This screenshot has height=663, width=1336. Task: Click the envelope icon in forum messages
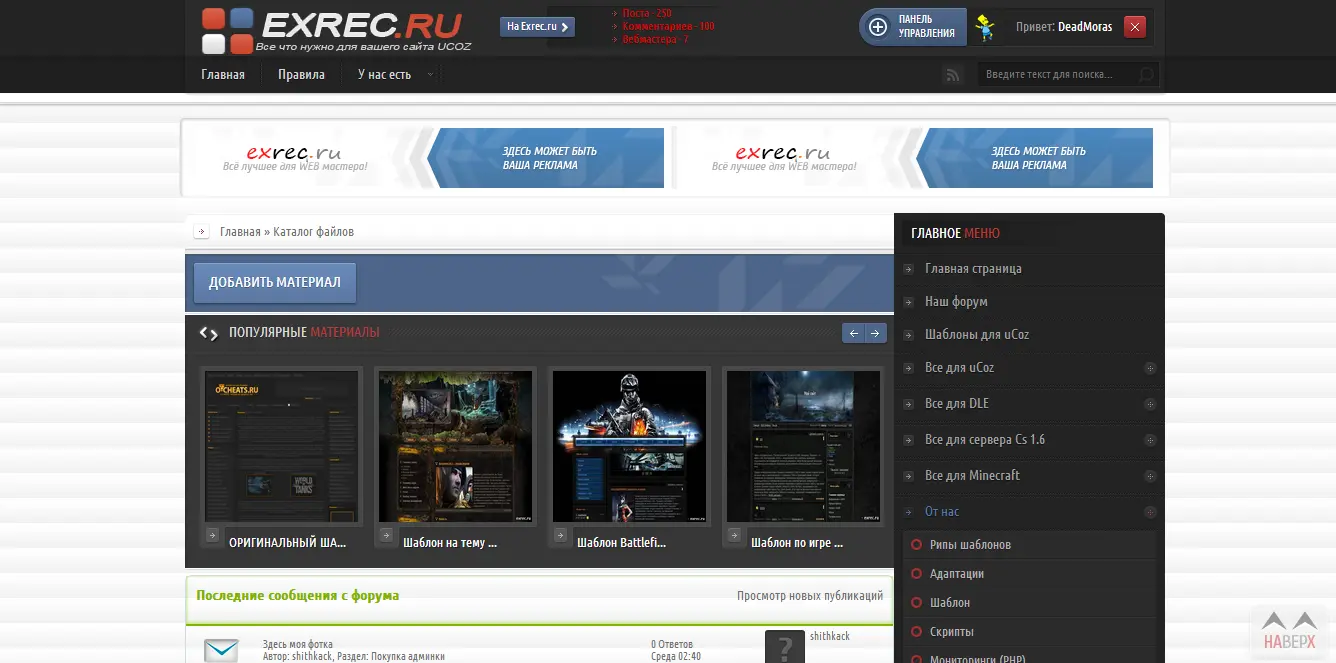[x=221, y=649]
